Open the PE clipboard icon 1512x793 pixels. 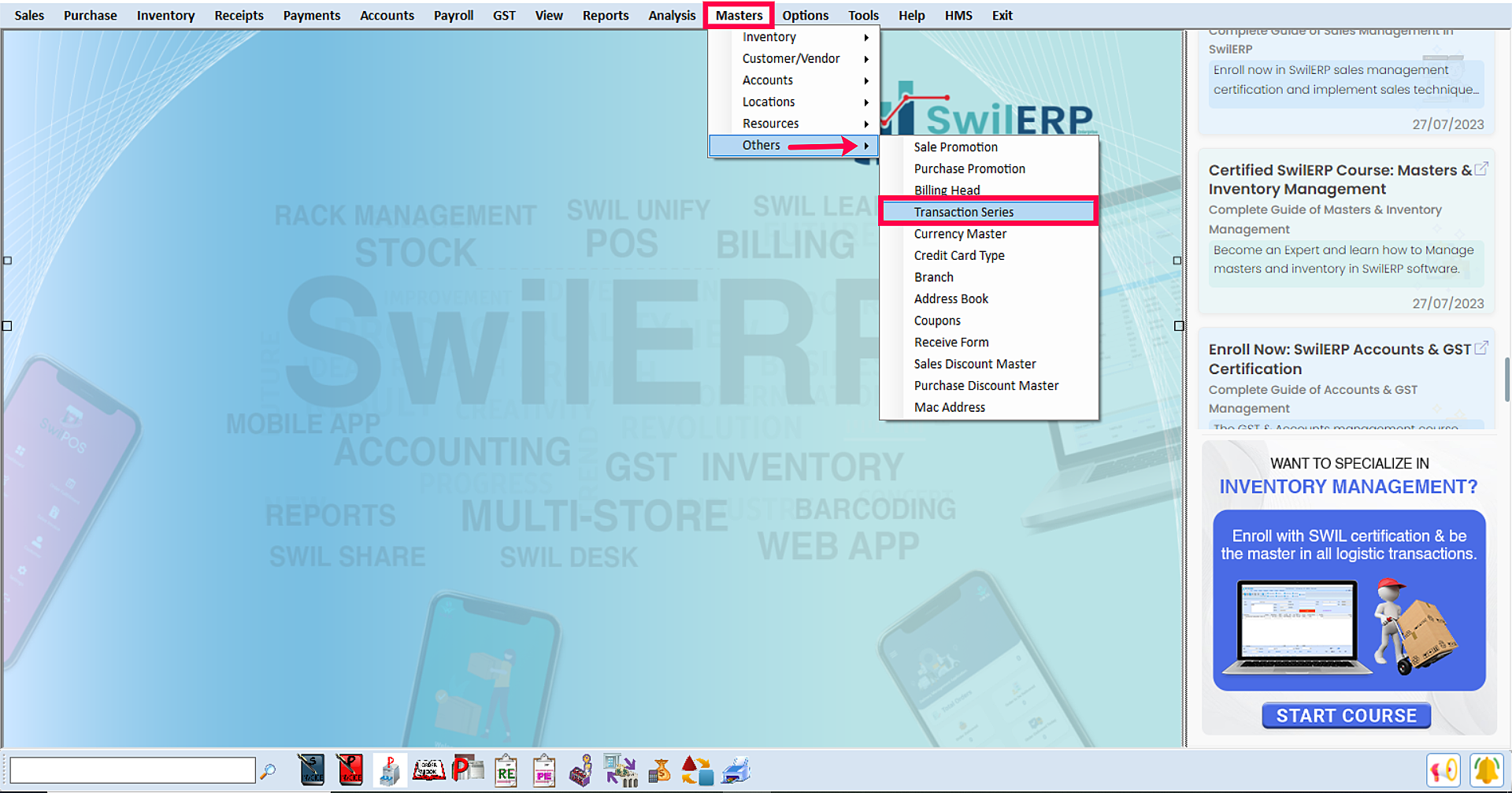544,771
